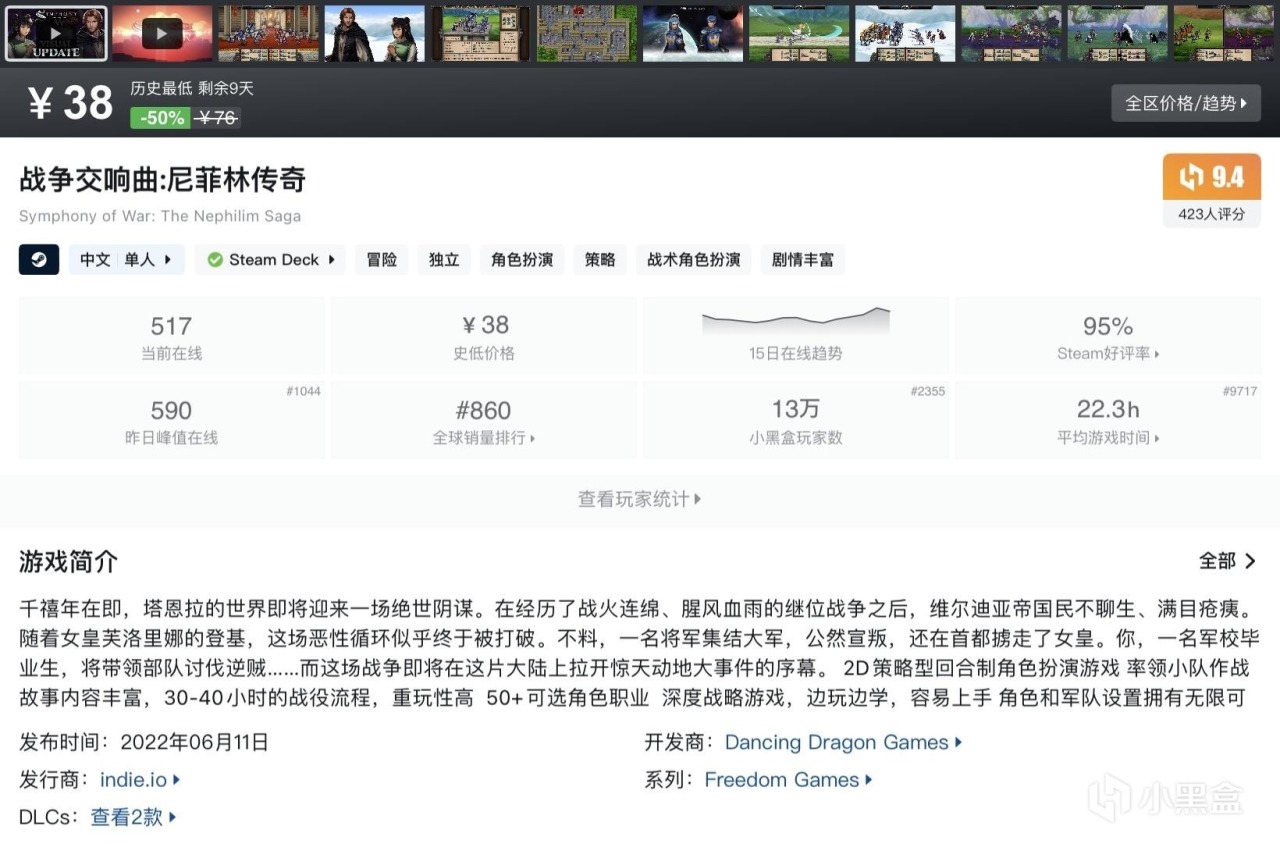Expand 查看玩家统计 player statistics
This screenshot has height=844, width=1280.
[640, 499]
